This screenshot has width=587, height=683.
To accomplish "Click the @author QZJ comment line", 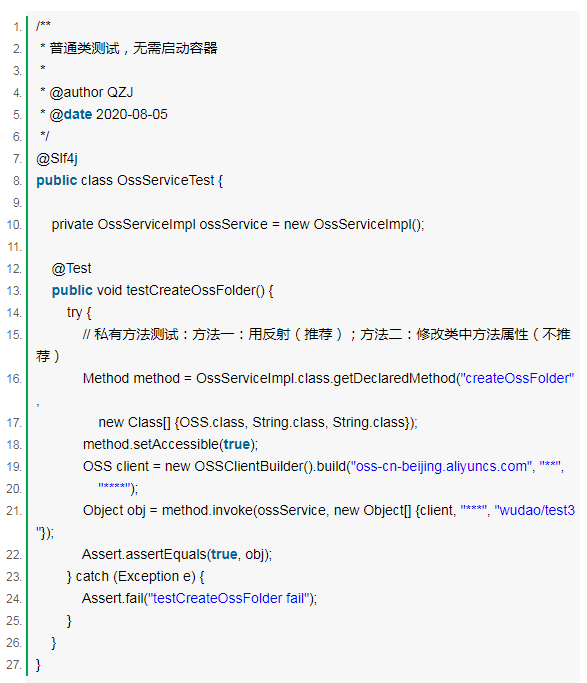I will pos(87,92).
